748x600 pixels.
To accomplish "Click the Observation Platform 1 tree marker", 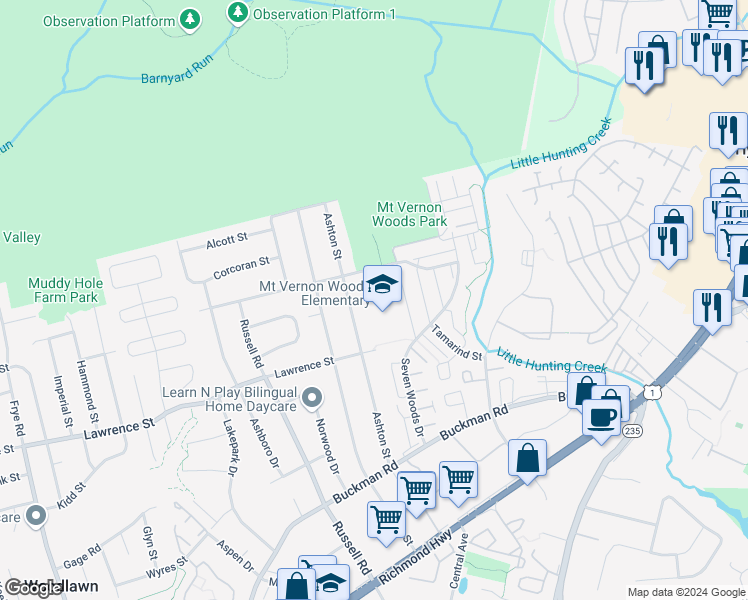I will pyautogui.click(x=238, y=12).
